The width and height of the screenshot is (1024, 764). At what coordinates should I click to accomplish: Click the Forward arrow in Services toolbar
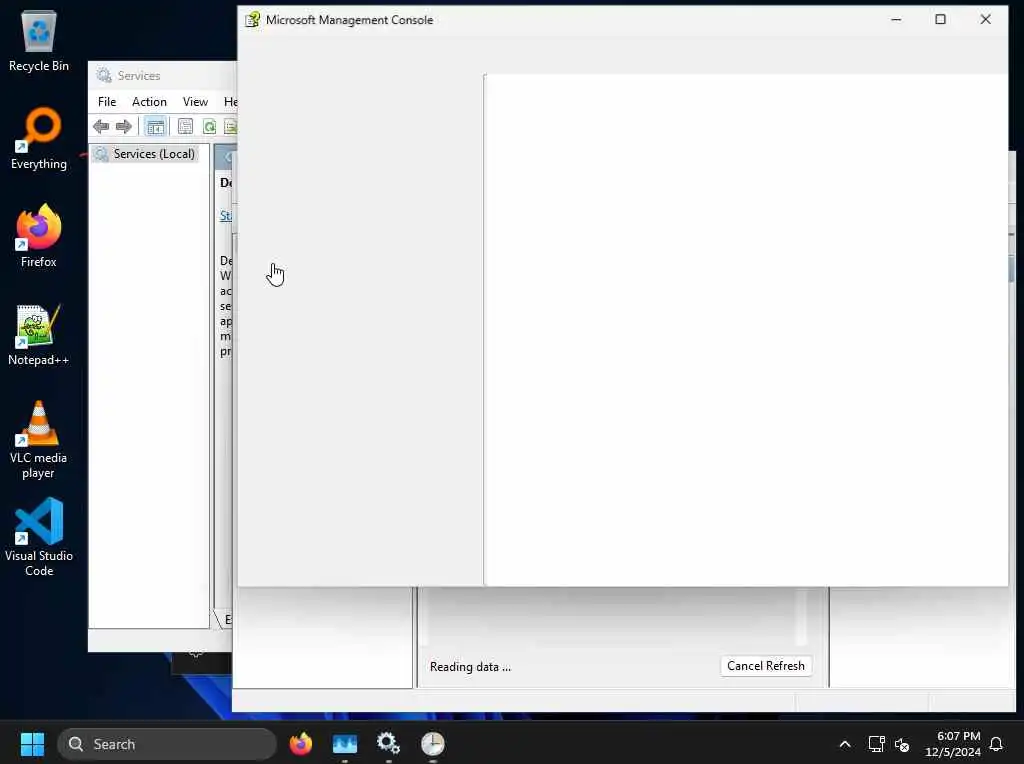pos(123,126)
